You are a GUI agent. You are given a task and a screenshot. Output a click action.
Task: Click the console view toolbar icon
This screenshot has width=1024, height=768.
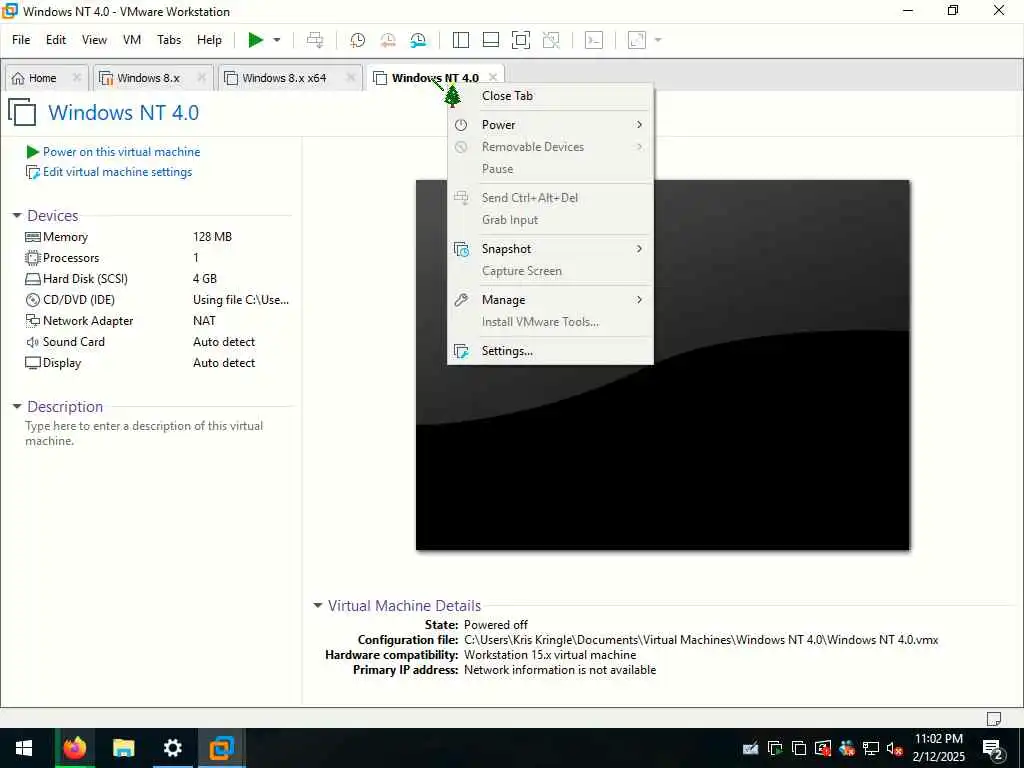594,40
